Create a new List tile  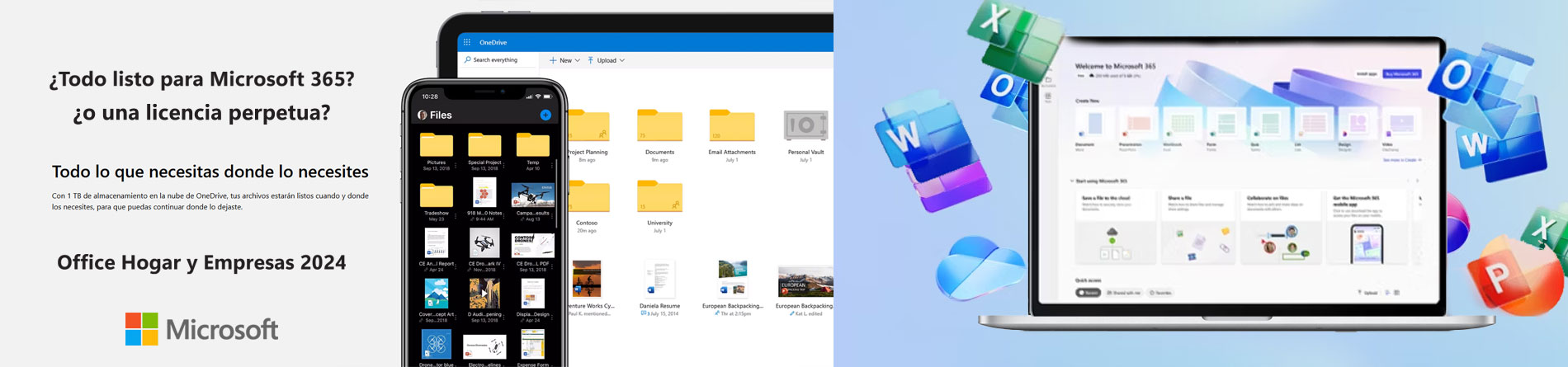coord(1315,125)
